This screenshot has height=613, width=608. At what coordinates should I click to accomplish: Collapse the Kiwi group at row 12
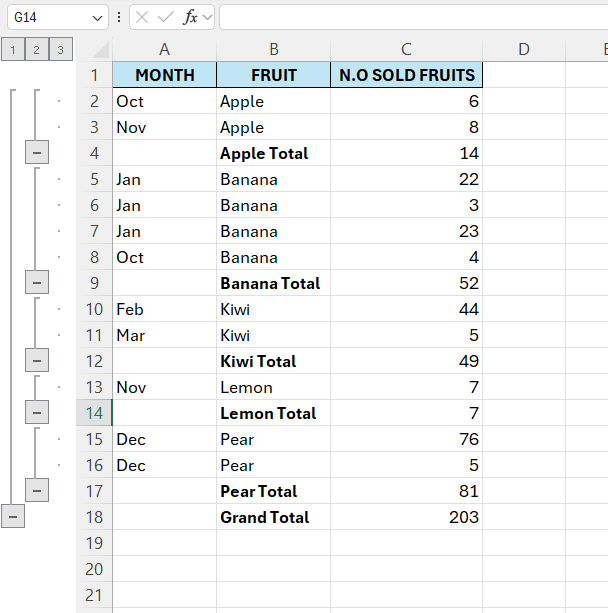tap(37, 361)
